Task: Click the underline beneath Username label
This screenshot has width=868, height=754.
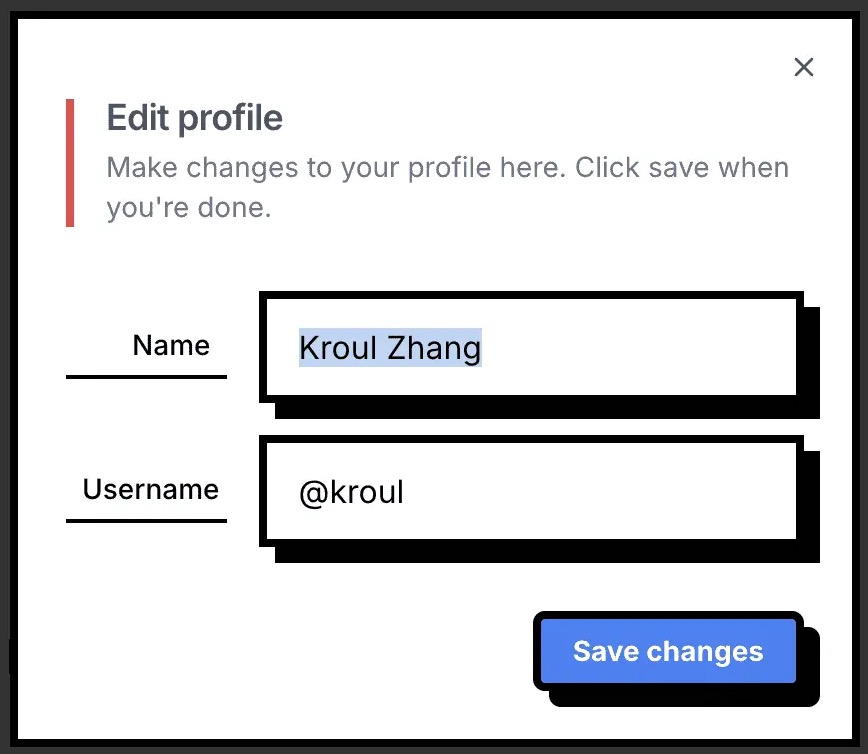Action: click(x=146, y=520)
